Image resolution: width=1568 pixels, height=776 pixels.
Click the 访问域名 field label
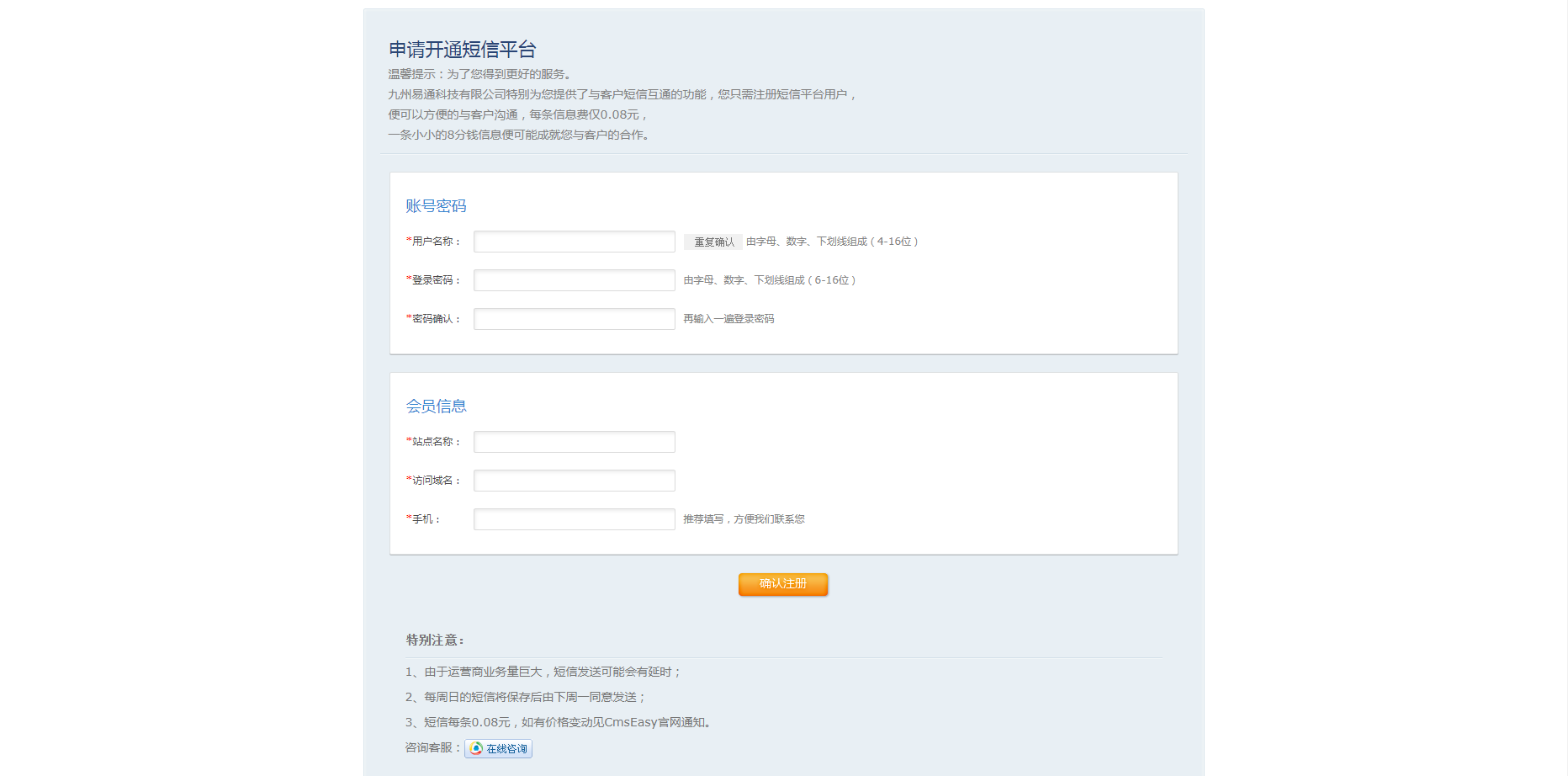[x=435, y=481]
